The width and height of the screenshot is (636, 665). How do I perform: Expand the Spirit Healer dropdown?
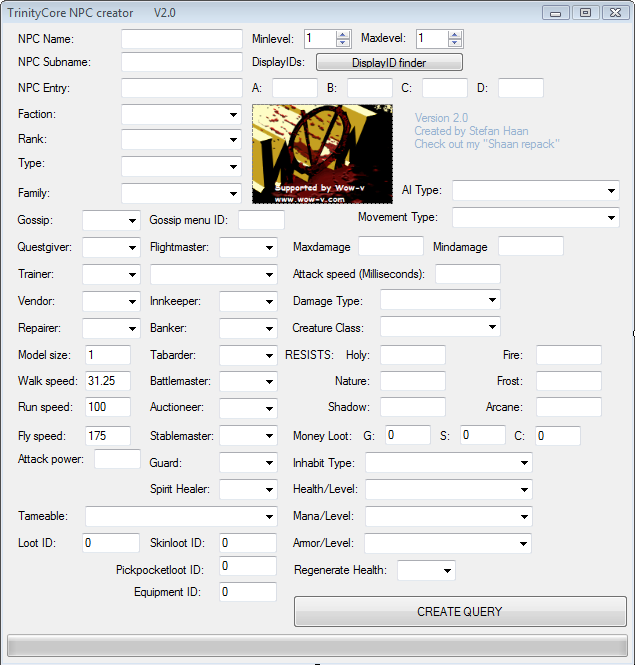click(248, 489)
